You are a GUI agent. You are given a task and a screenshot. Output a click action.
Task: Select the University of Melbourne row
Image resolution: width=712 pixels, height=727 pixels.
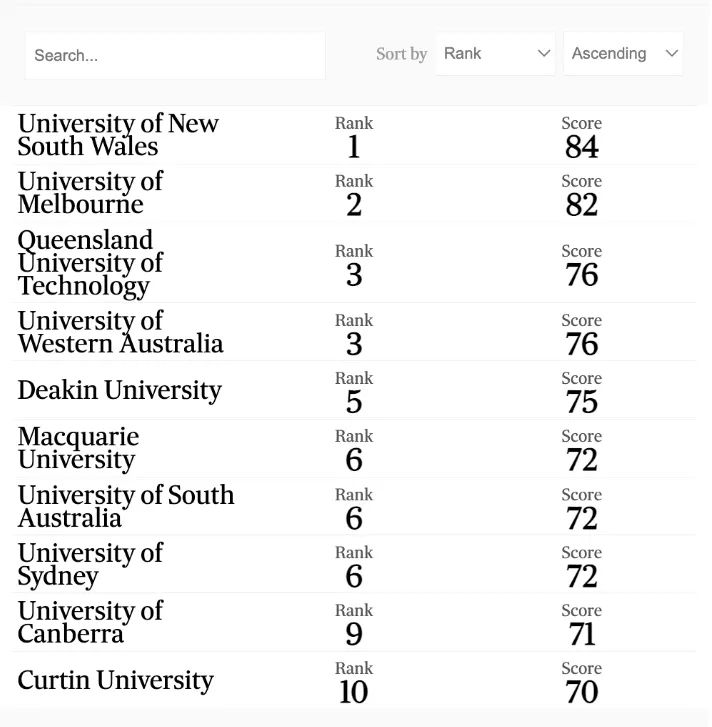(x=90, y=193)
